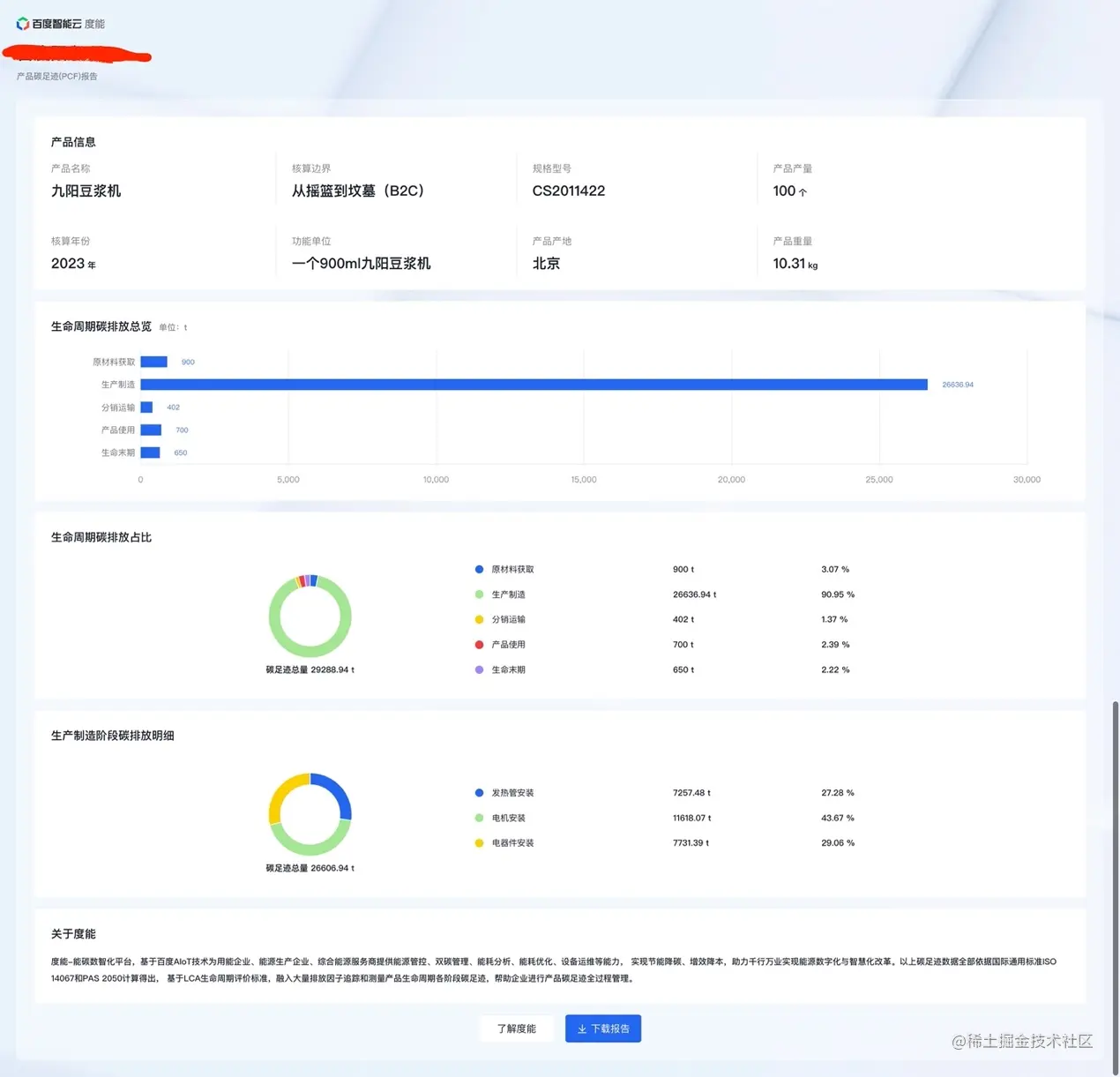Select the 发热管安装 blue legend dot
The height and width of the screenshot is (1077, 1120).
pos(479,793)
